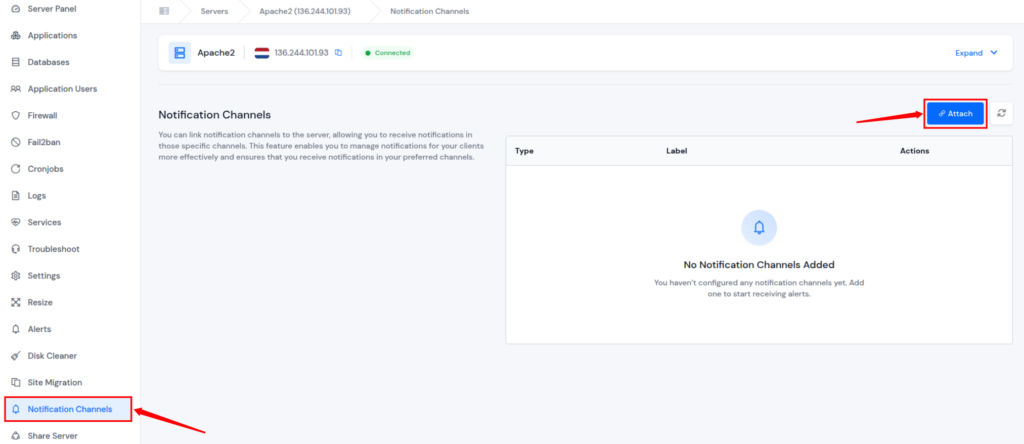This screenshot has width=1024, height=444.
Task: Click the Settings gear icon
Action: pos(16,276)
